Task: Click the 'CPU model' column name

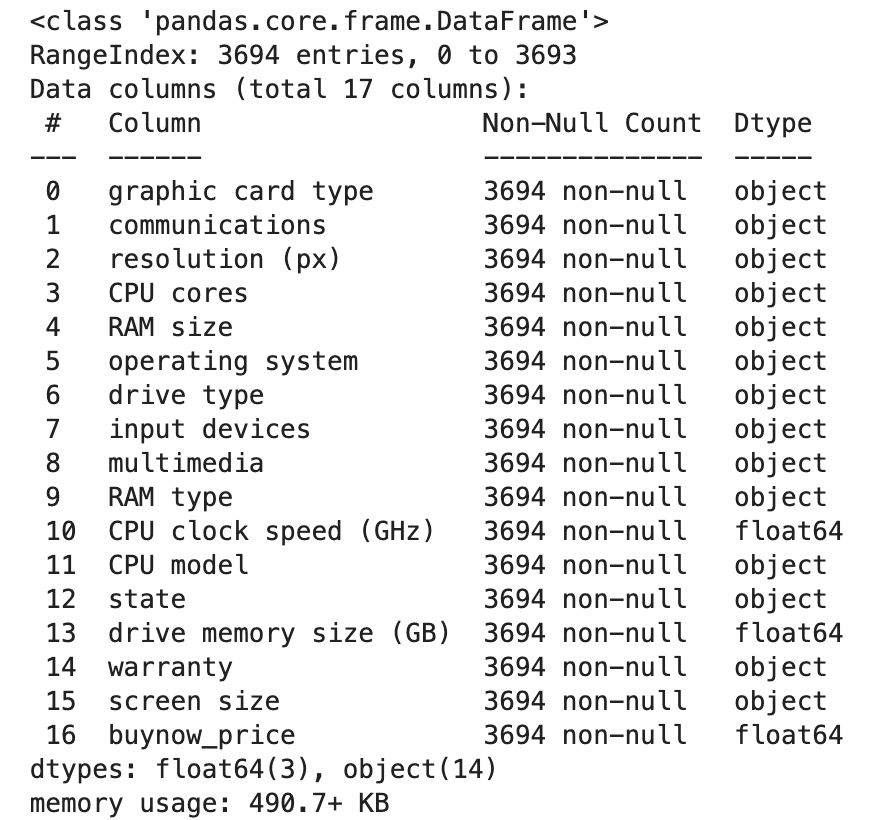Action: pyautogui.click(x=178, y=566)
